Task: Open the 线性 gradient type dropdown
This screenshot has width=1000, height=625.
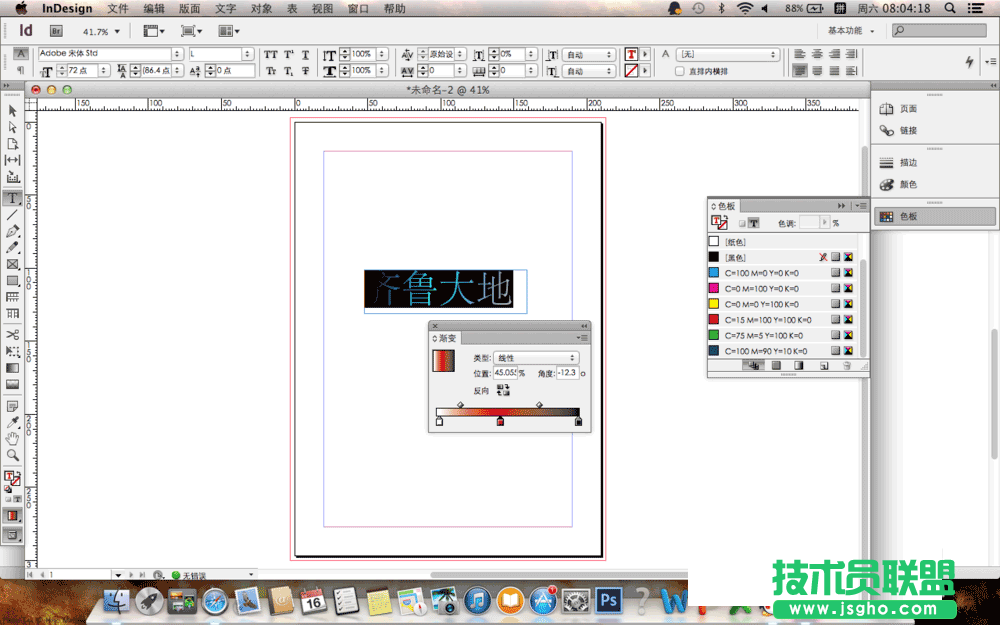Action: (x=535, y=358)
